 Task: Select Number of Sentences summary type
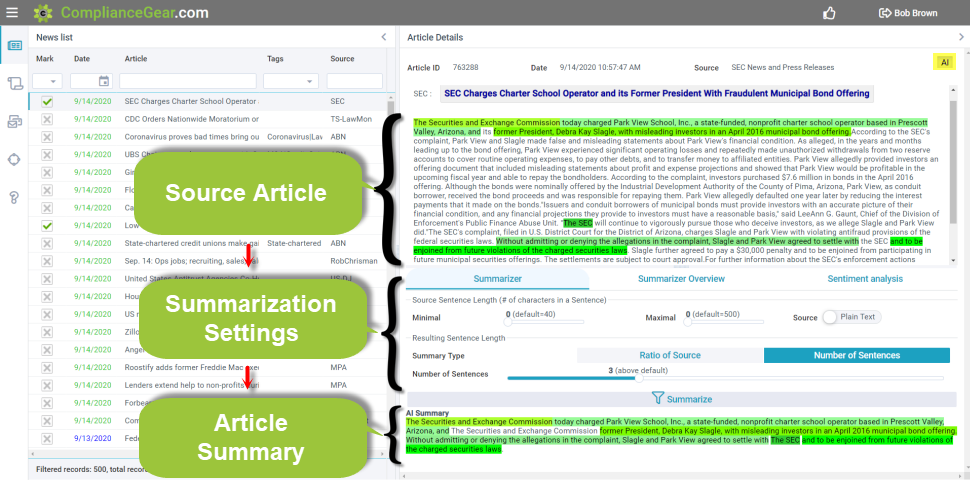pos(857,356)
